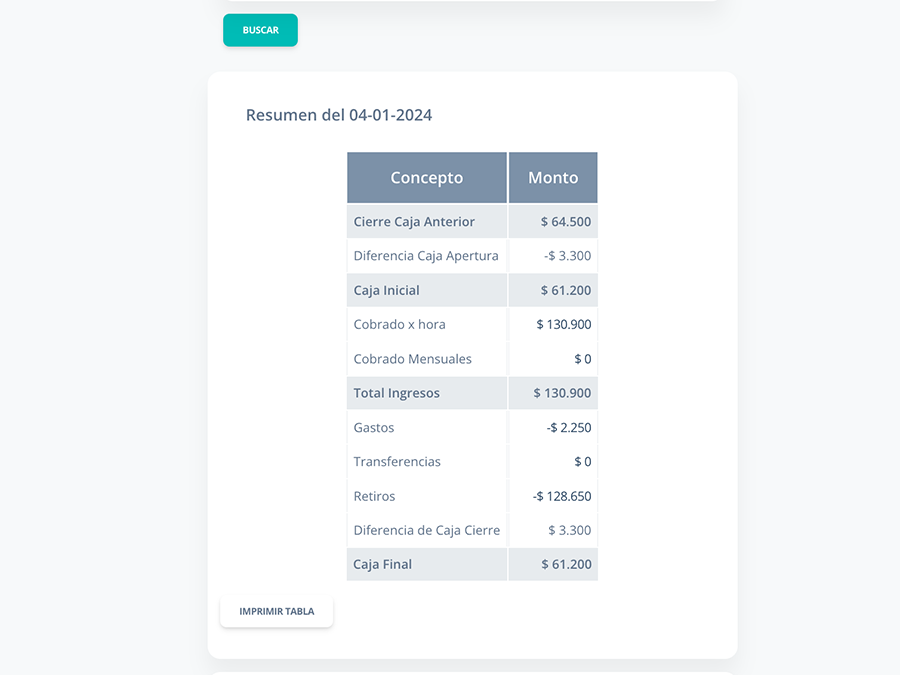Select the Concepto column header
The width and height of the screenshot is (900, 675).
coord(426,178)
